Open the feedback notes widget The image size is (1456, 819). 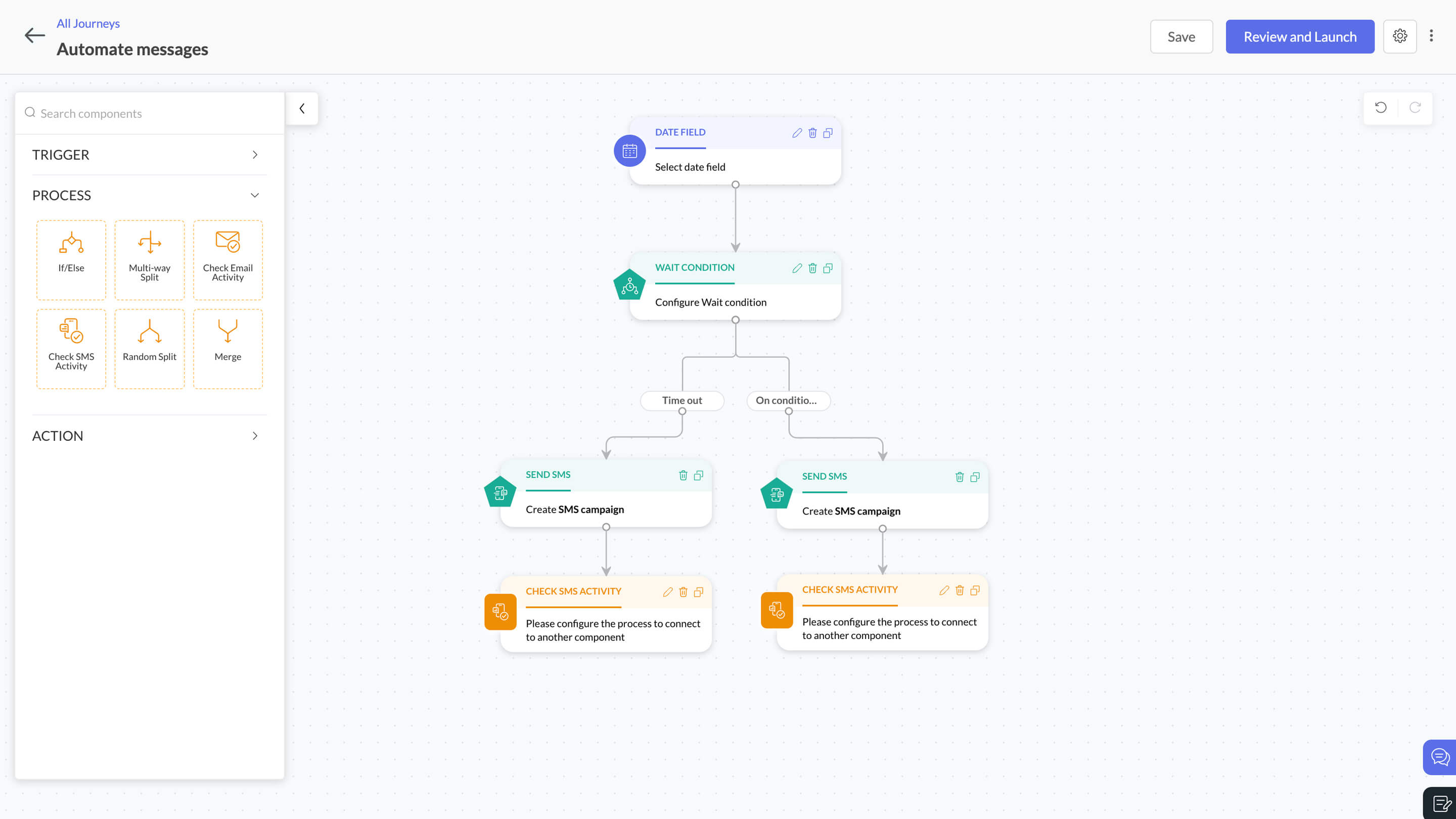click(x=1440, y=803)
